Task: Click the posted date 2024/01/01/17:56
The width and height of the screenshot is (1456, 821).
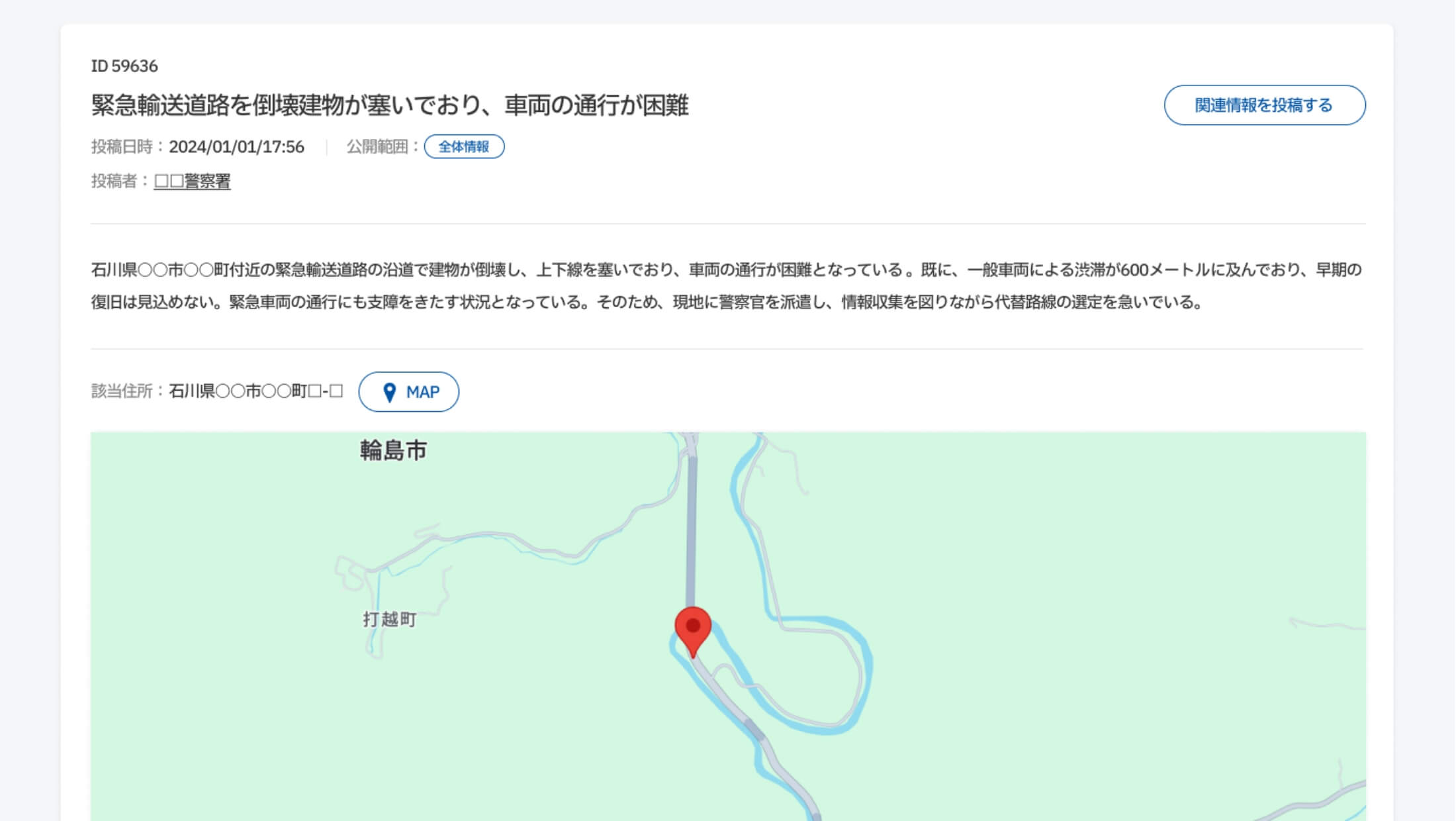Action: tap(236, 146)
